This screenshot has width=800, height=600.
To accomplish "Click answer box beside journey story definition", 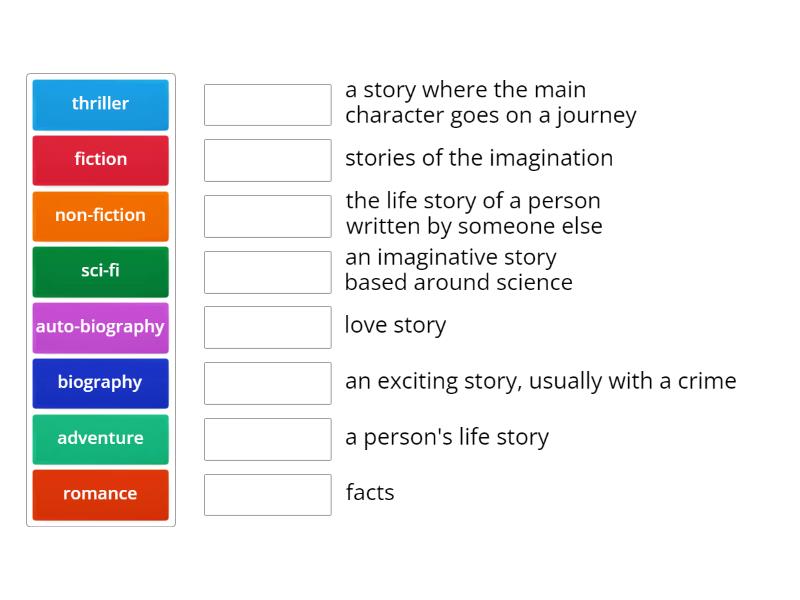I will (267, 104).
